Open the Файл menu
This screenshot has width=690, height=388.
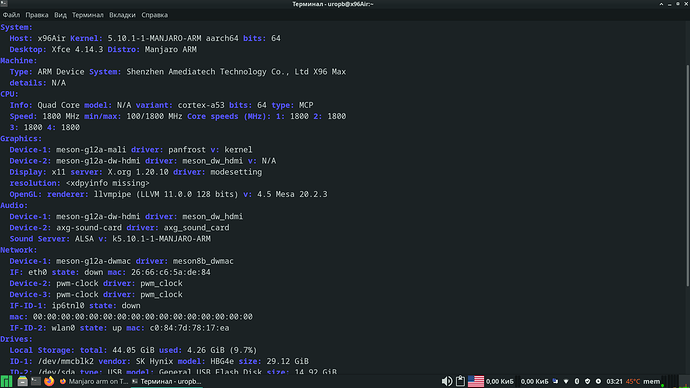click(x=11, y=15)
